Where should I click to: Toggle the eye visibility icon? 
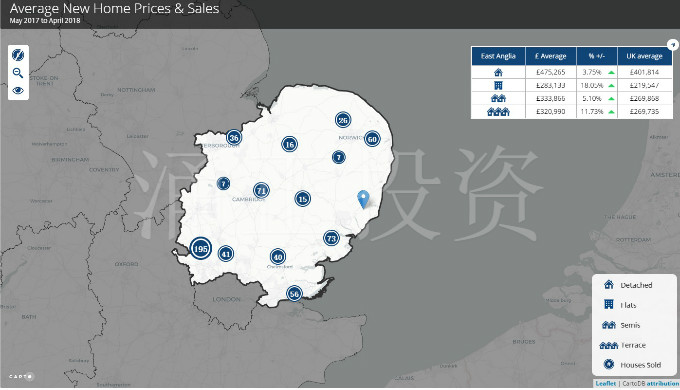pyautogui.click(x=18, y=90)
